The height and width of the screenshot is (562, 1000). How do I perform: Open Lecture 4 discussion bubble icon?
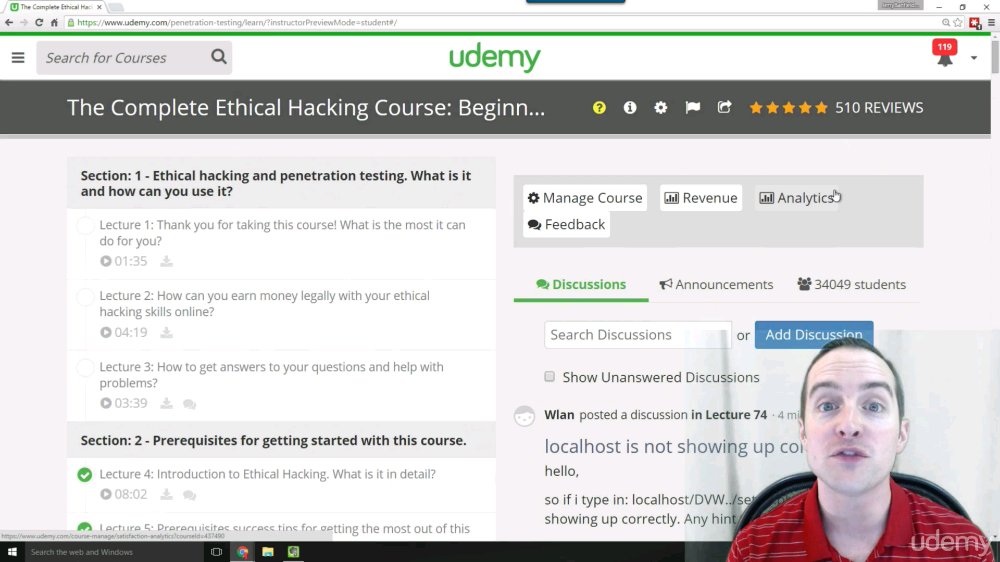189,495
